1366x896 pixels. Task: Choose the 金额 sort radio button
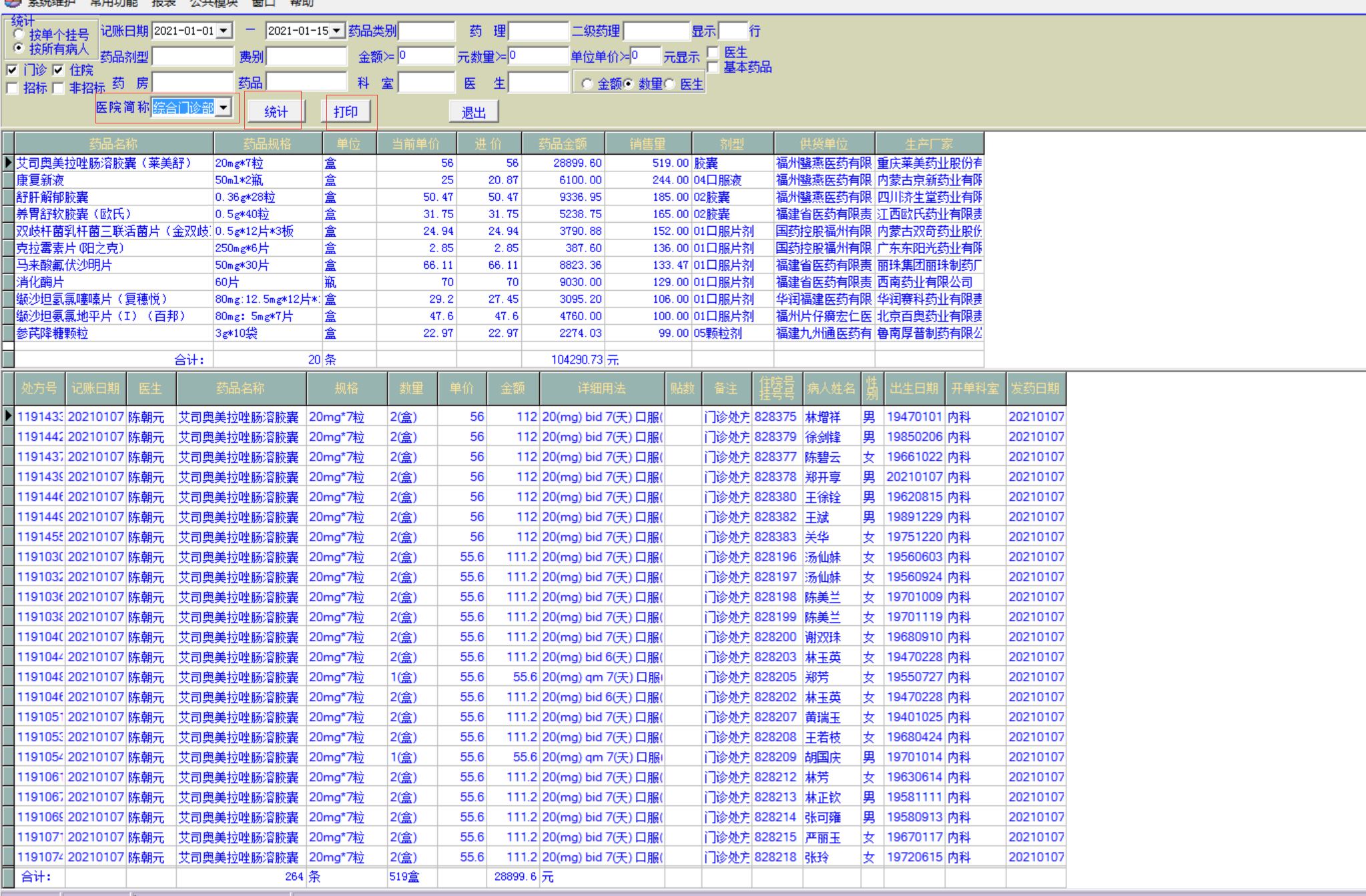pyautogui.click(x=587, y=84)
